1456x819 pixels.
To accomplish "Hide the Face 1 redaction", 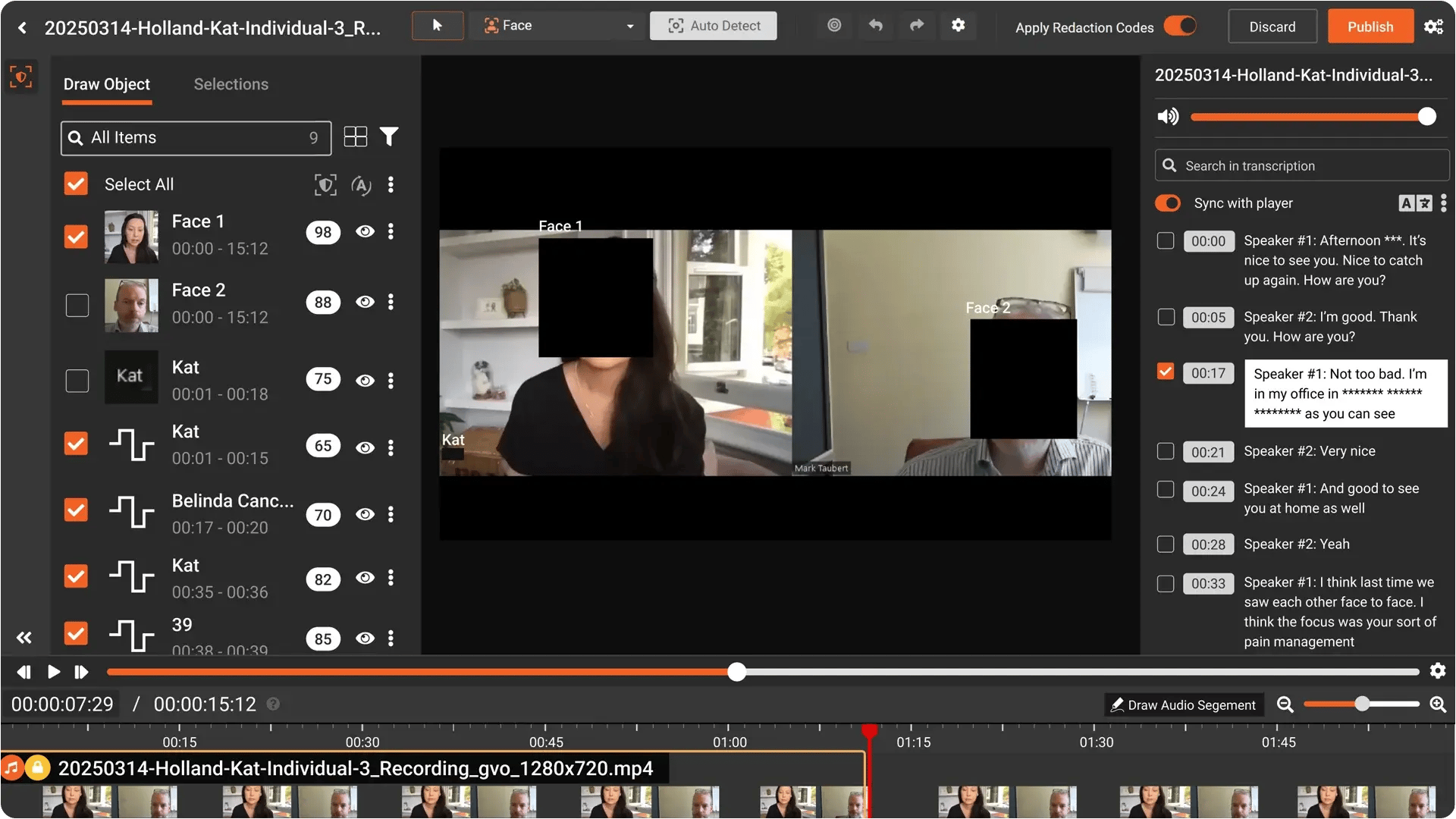I will (x=365, y=231).
